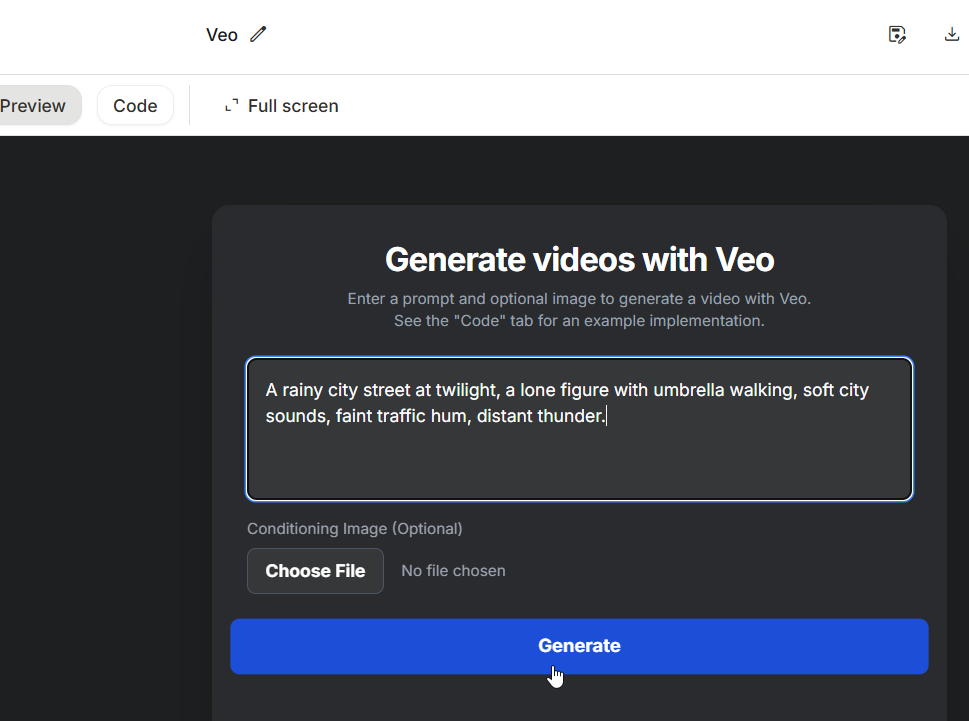Click the Veo app title text
Image resolution: width=969 pixels, height=721 pixels.
pos(221,35)
